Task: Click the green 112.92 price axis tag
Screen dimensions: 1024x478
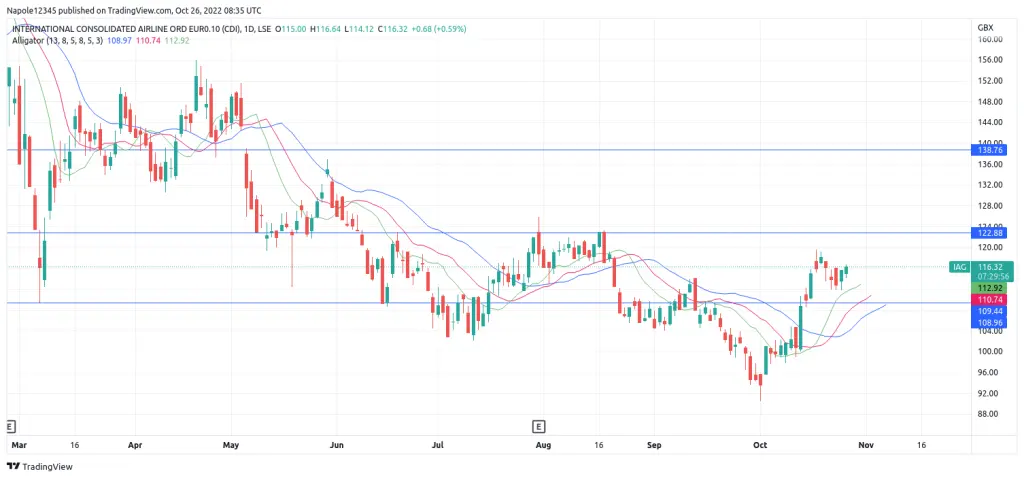Action: click(991, 288)
